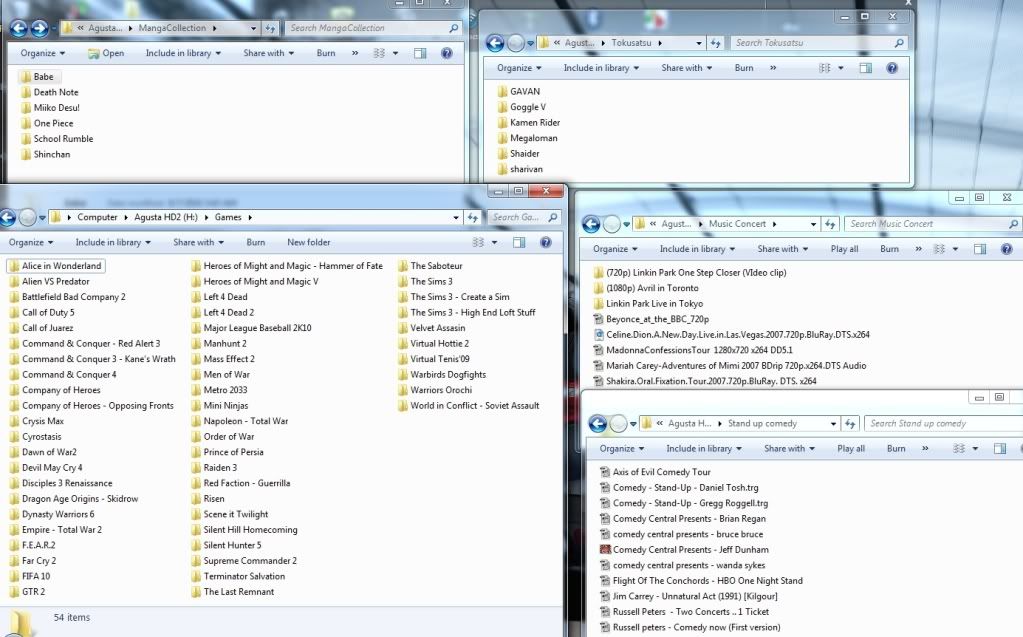Toggle preview pane in Tokusatsu window
1023x637 pixels.
click(866, 68)
